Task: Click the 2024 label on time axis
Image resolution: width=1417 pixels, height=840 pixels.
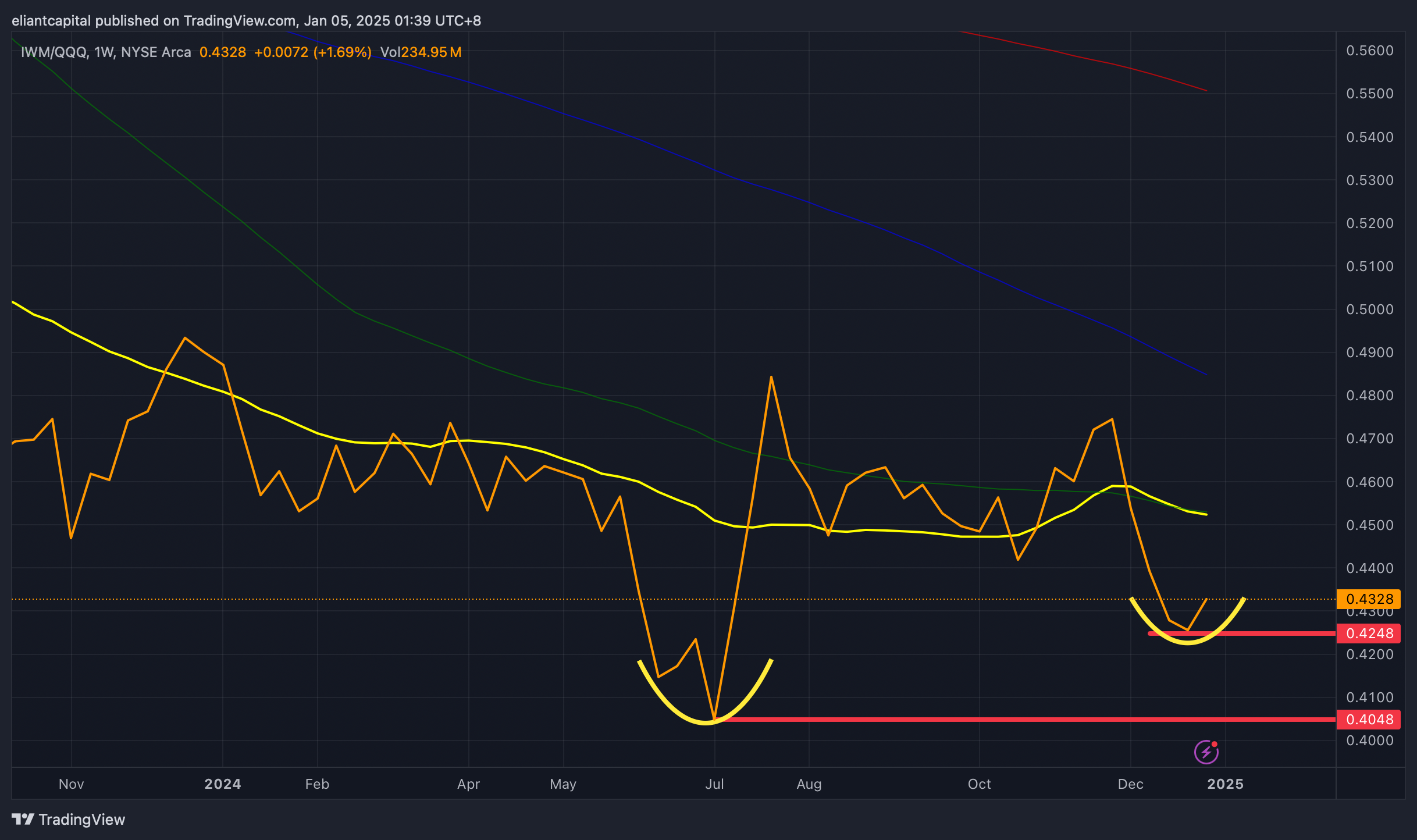Action: click(x=222, y=784)
